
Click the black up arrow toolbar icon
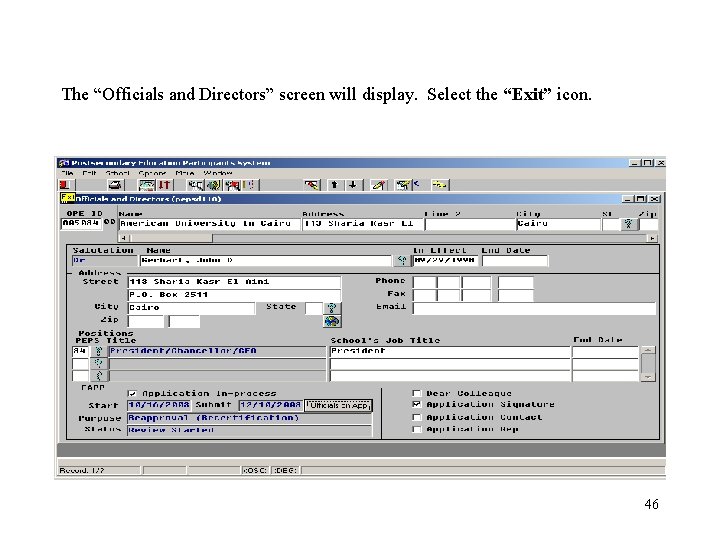pyautogui.click(x=334, y=185)
